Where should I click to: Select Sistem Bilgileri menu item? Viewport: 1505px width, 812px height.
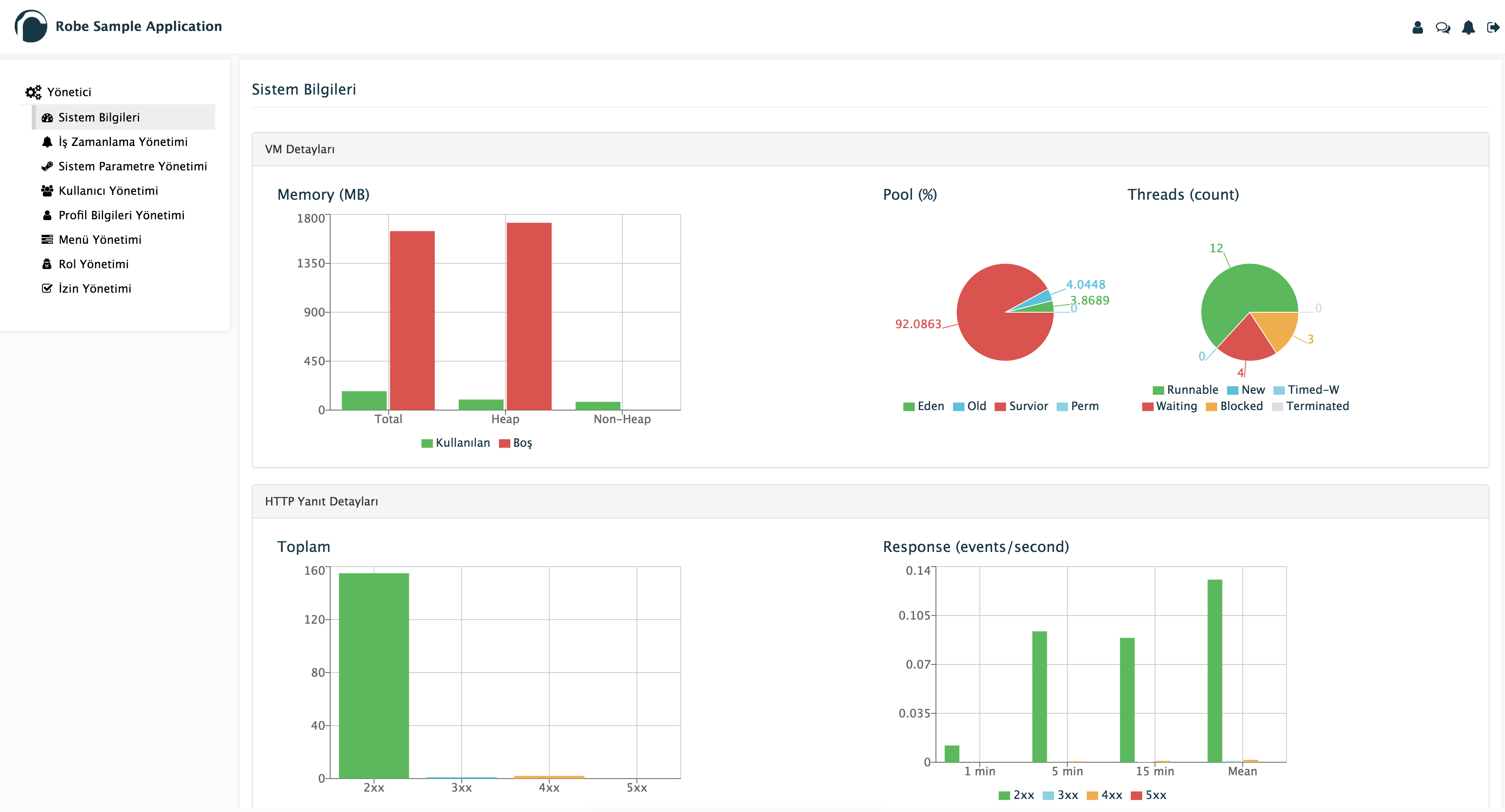pyautogui.click(x=123, y=117)
